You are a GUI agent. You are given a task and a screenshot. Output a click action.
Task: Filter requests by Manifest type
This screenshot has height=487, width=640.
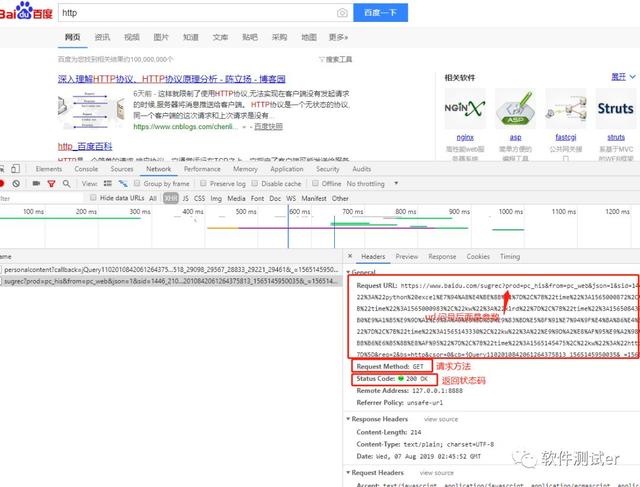point(314,198)
